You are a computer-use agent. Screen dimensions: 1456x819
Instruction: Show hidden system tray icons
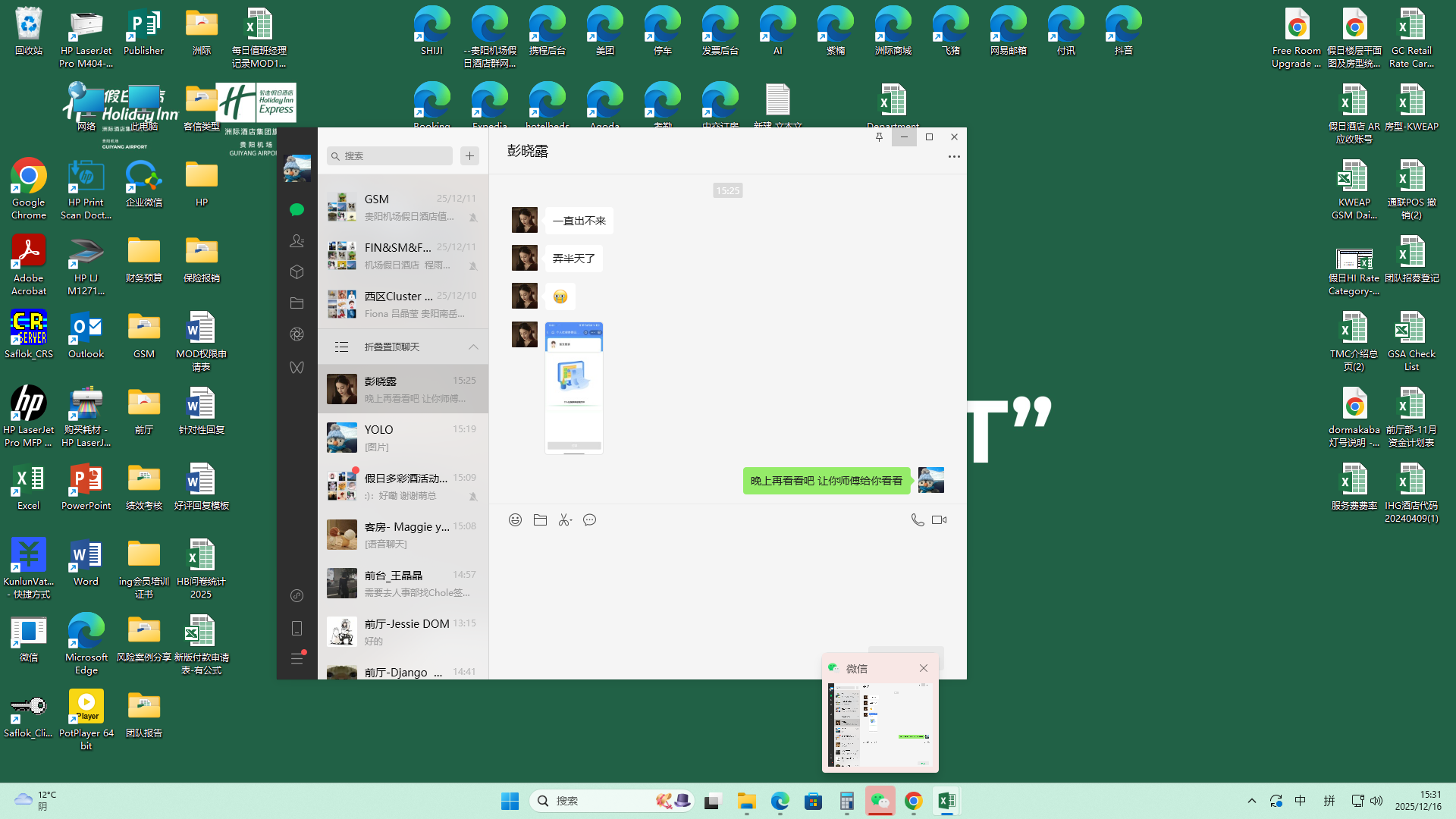pyautogui.click(x=1252, y=801)
